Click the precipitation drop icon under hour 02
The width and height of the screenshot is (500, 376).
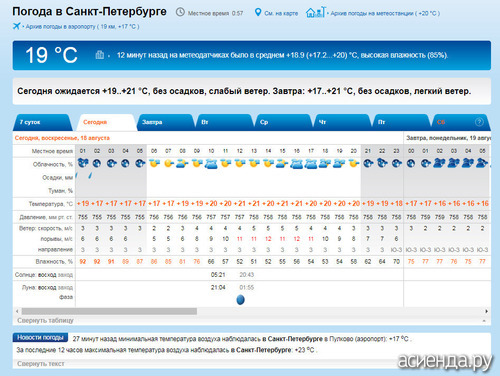tap(90, 175)
